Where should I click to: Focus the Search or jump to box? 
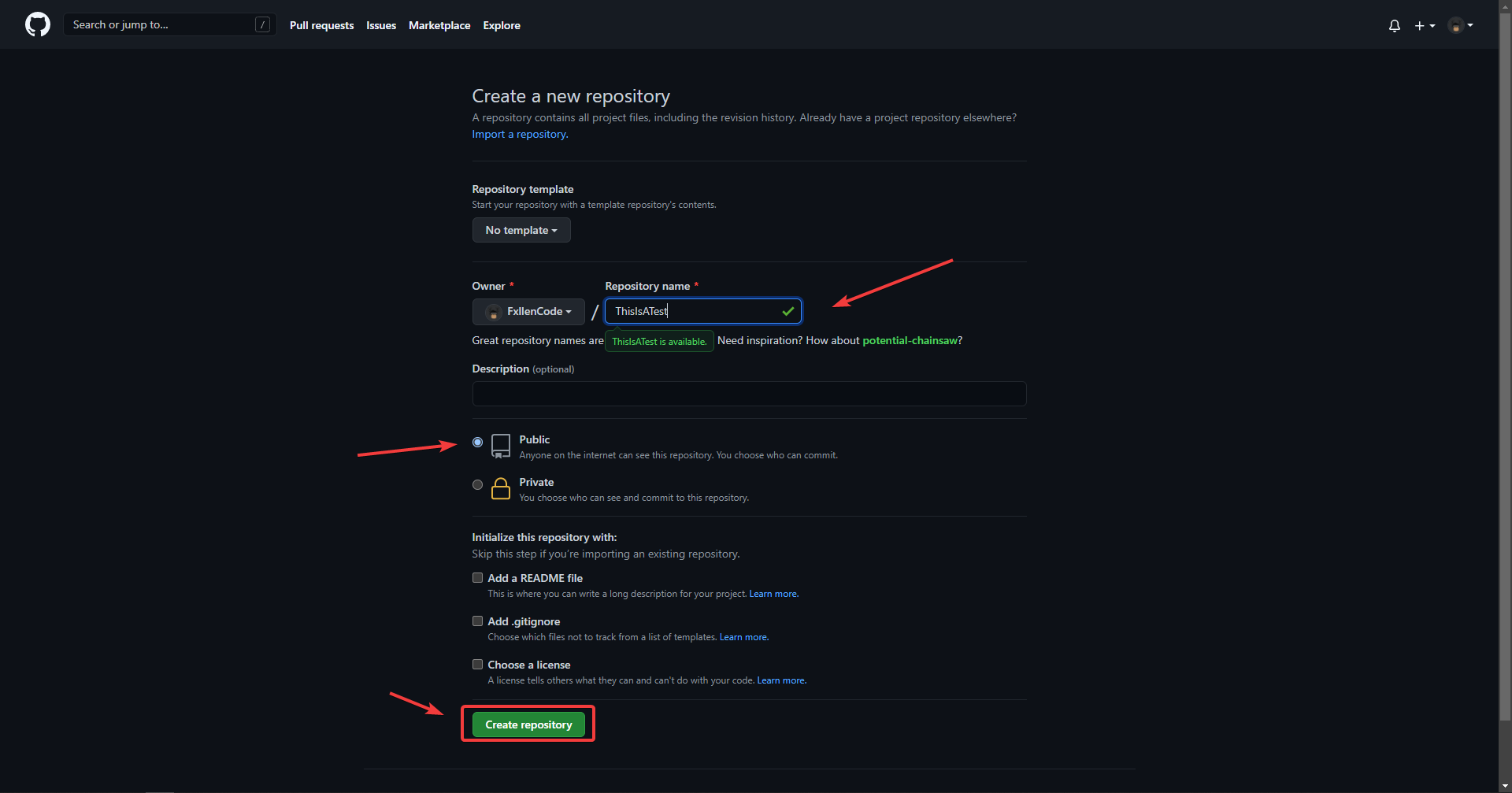[x=169, y=24]
